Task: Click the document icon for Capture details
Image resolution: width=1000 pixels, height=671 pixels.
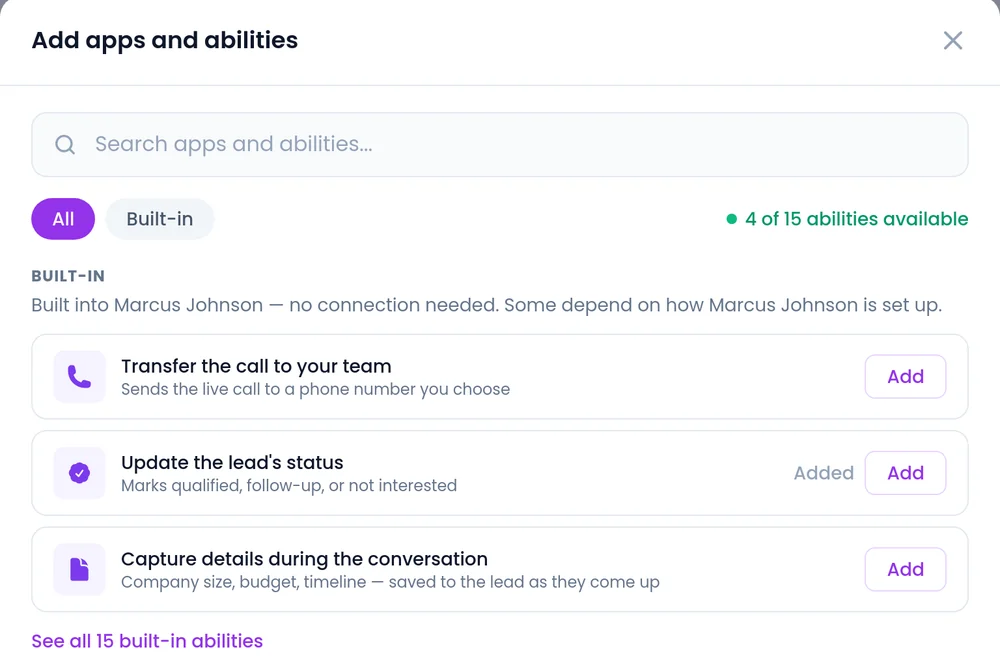Action: click(80, 569)
